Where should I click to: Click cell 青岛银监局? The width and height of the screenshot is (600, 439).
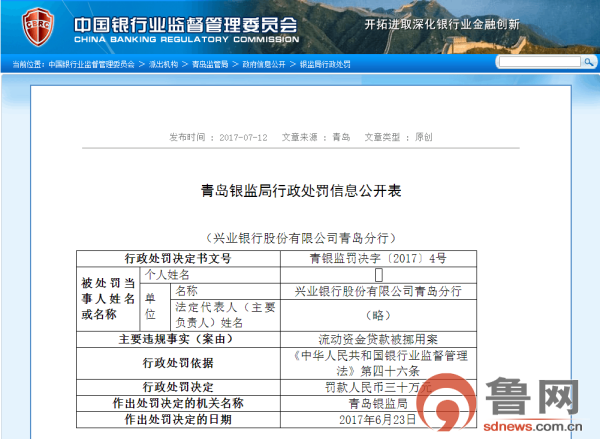coord(378,403)
